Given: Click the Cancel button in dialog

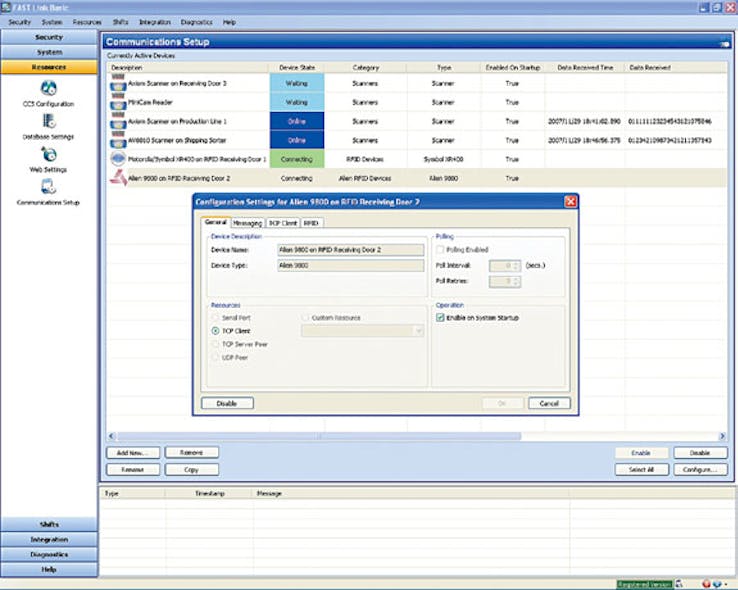Looking at the screenshot, I should point(549,403).
